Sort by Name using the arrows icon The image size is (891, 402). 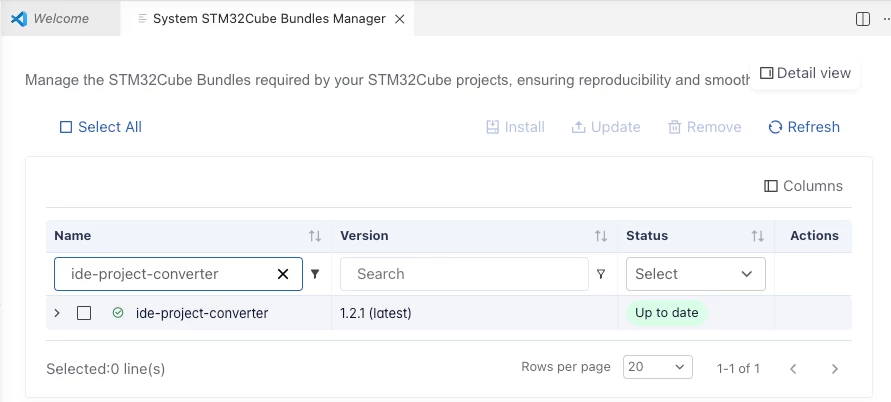click(315, 236)
